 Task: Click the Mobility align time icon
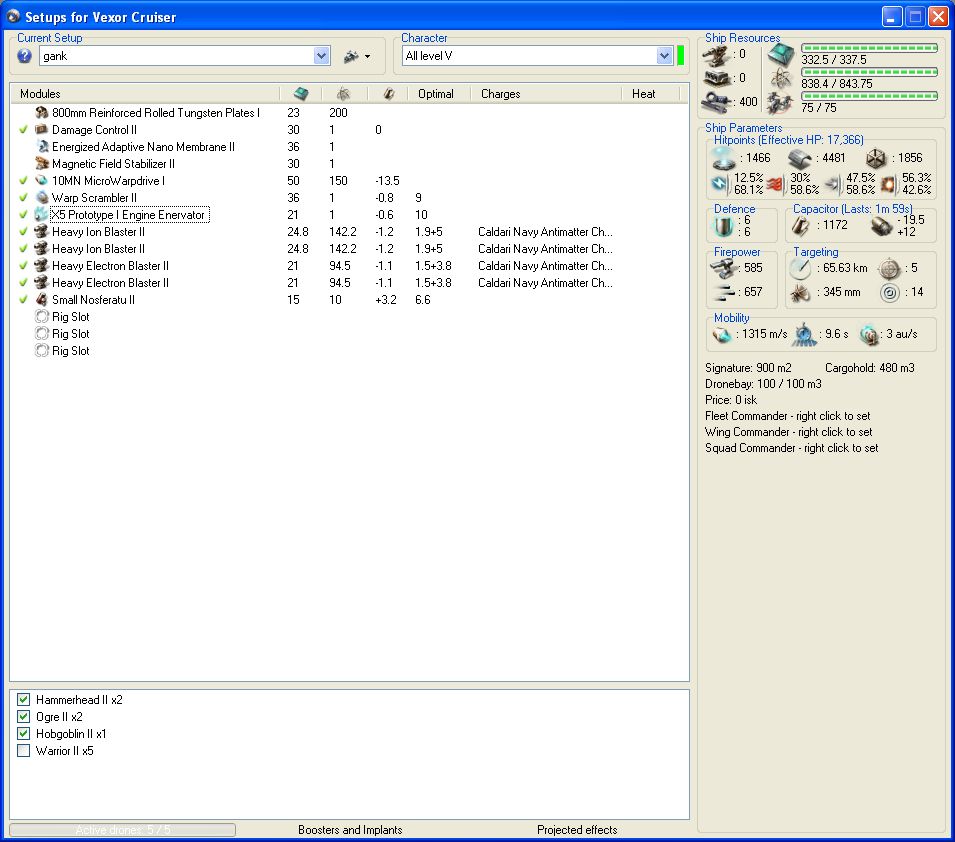(805, 334)
